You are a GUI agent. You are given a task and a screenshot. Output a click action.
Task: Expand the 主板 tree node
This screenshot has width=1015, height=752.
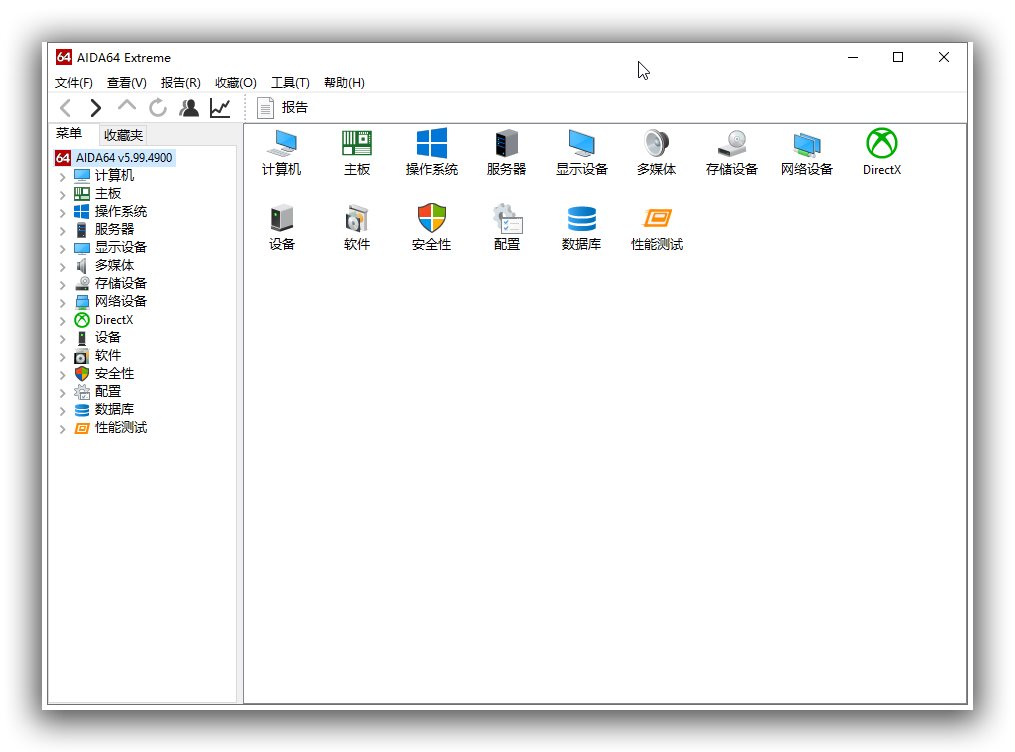(63, 193)
